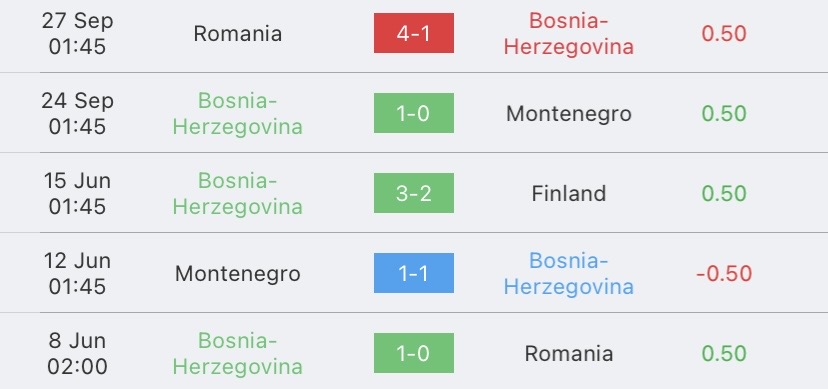Screen dimensions: 828x389
Task: Select Finland team name
Action: coord(569,193)
